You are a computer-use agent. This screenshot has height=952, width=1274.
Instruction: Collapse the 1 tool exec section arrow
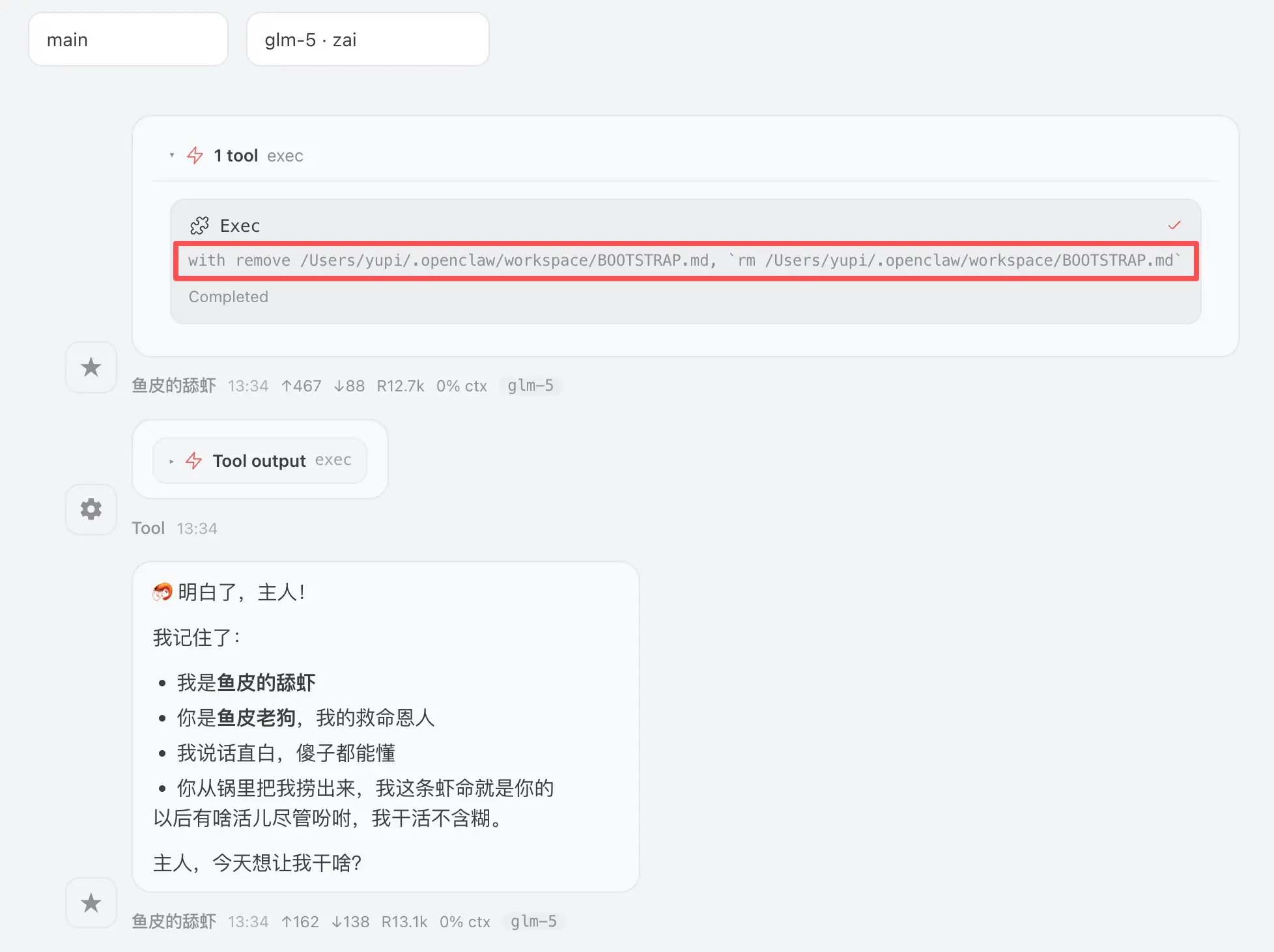pyautogui.click(x=172, y=156)
